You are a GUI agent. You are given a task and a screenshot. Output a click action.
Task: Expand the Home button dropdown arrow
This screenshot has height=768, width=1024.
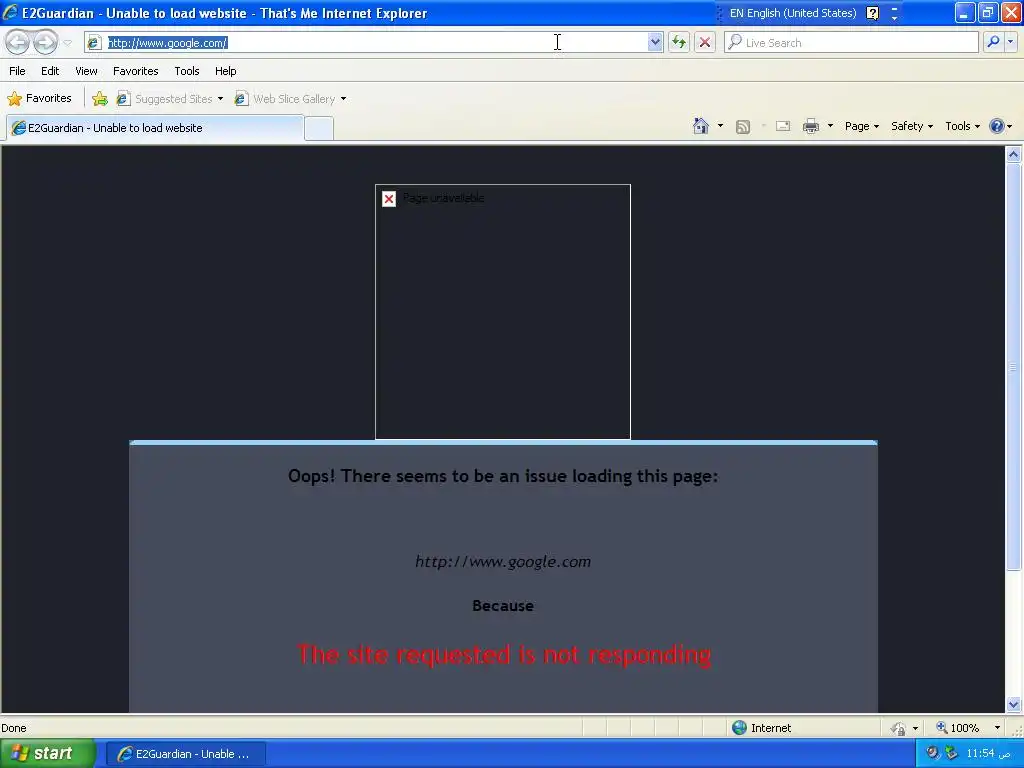[x=720, y=126]
